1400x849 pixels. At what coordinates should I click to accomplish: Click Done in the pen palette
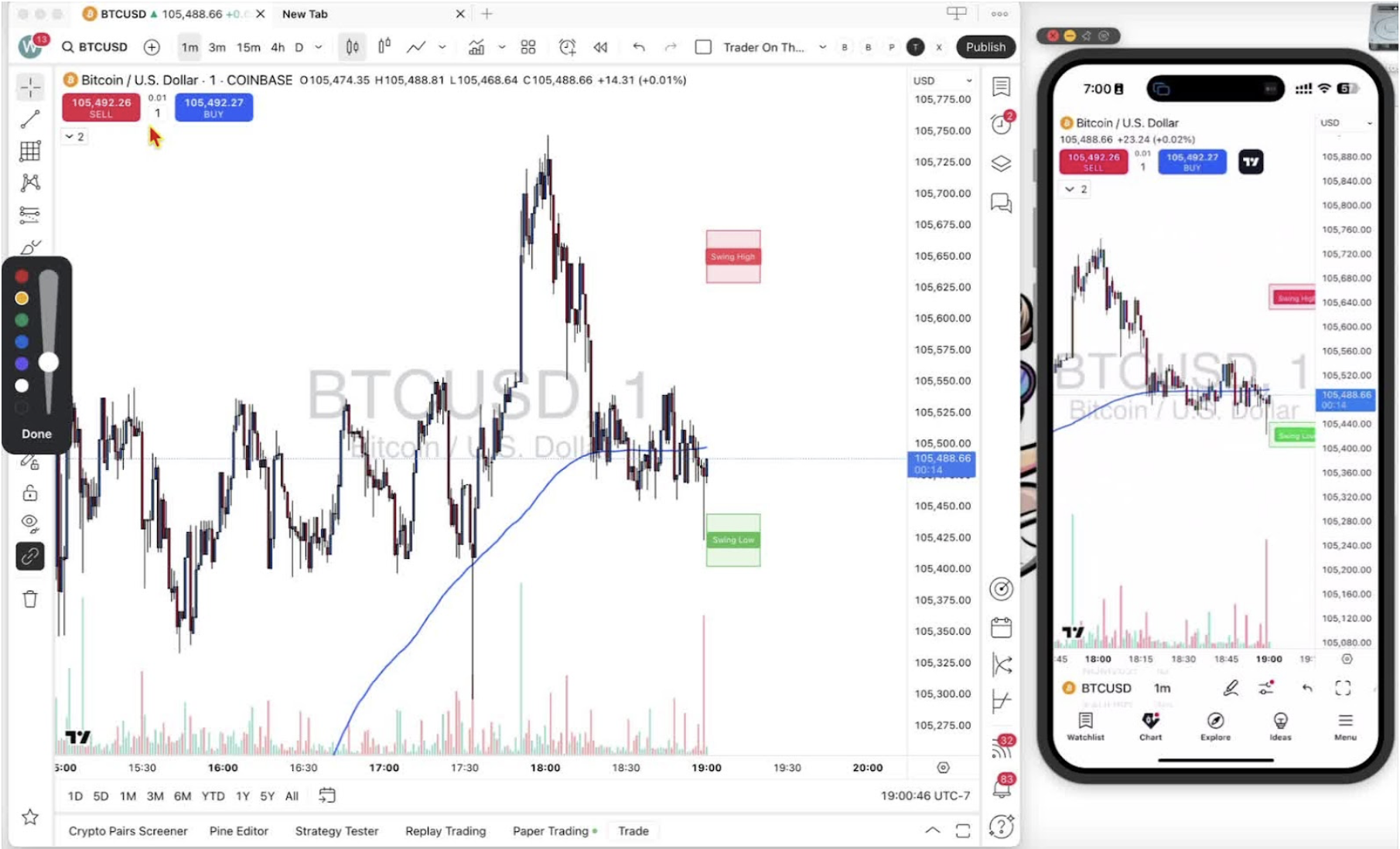coord(36,434)
